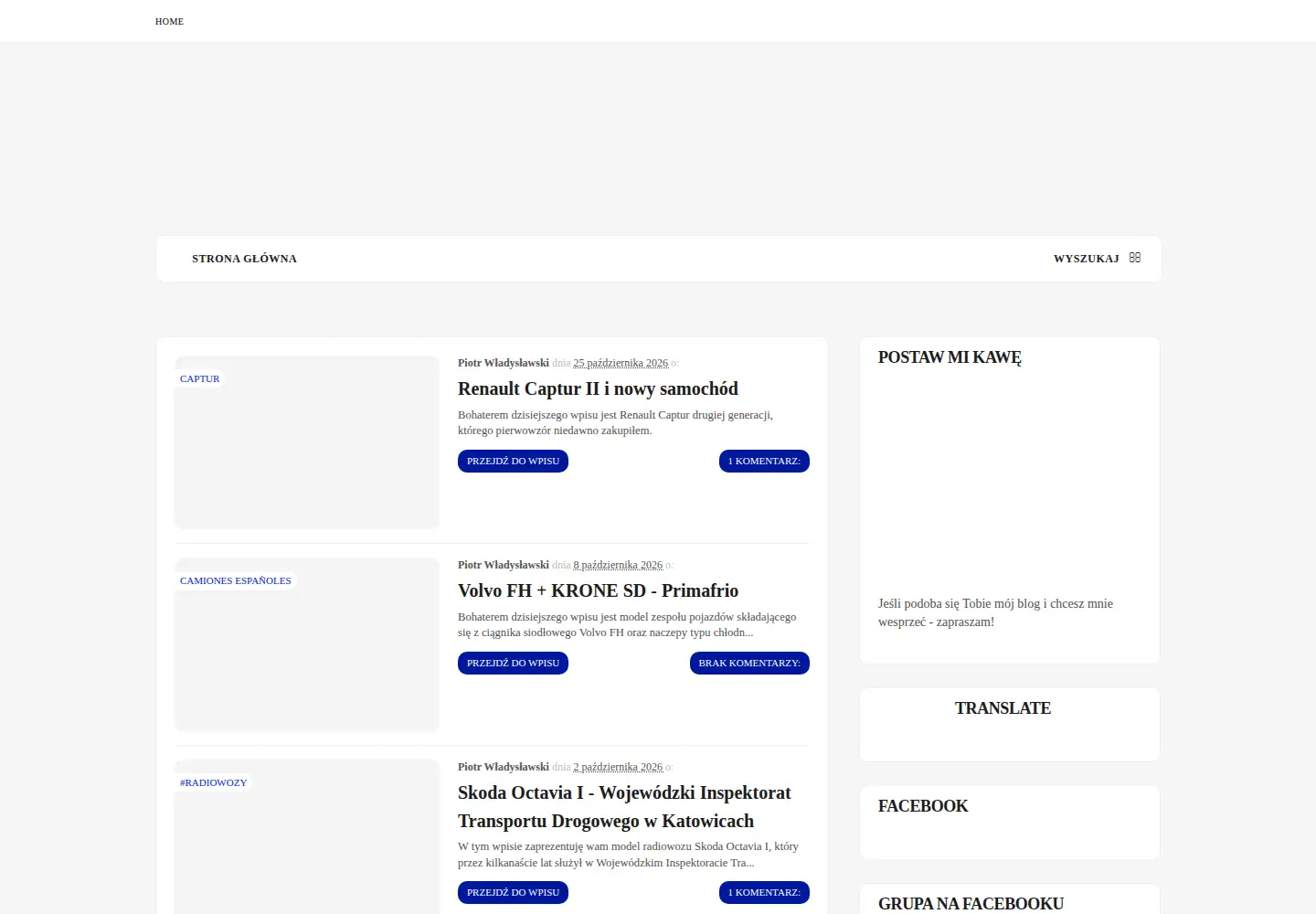
Task: Open the CAMIONES ESPAÑOLES category tag
Action: click(x=235, y=580)
